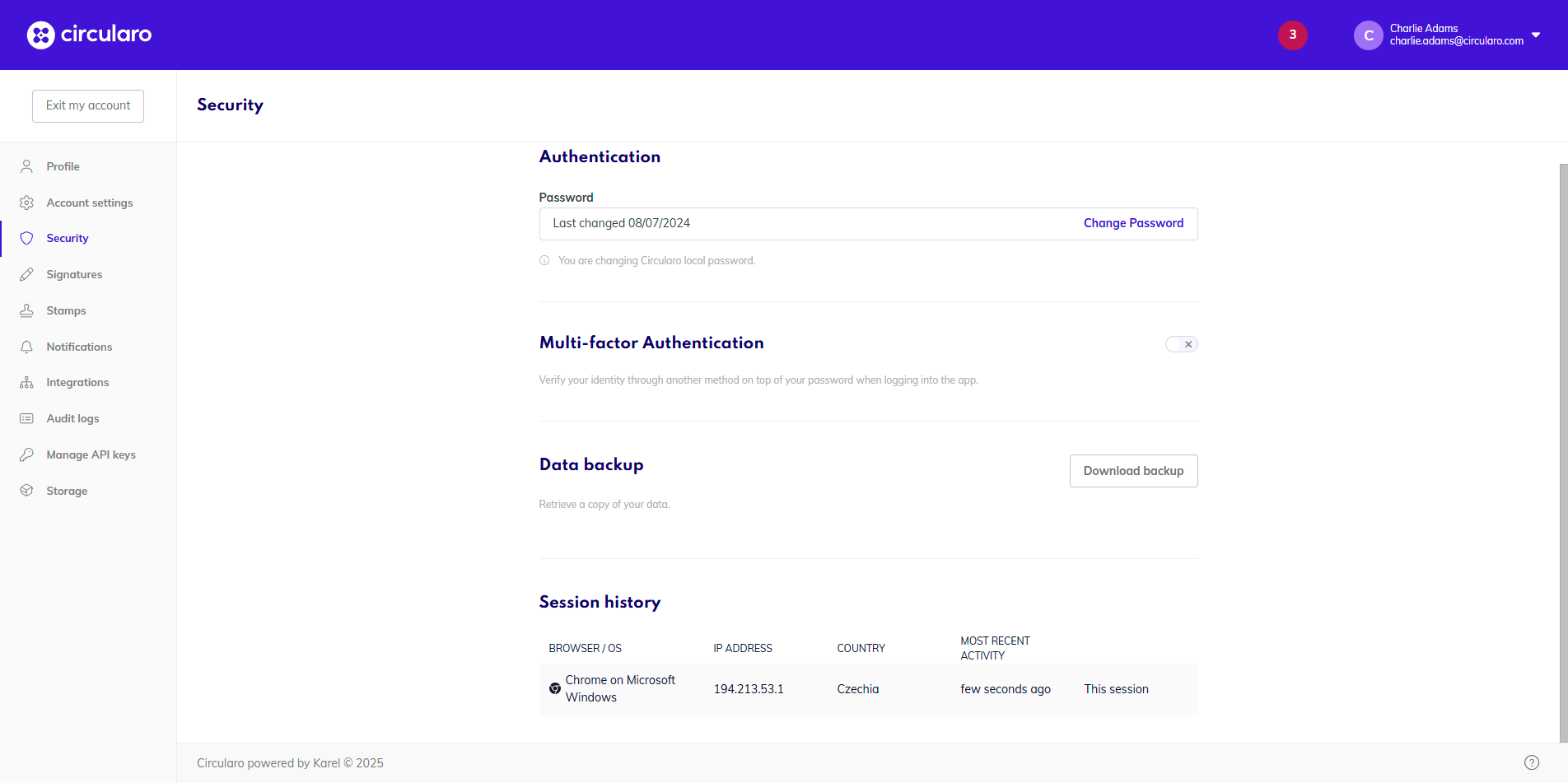
Task: Open the Profile menu item
Action: (x=63, y=166)
